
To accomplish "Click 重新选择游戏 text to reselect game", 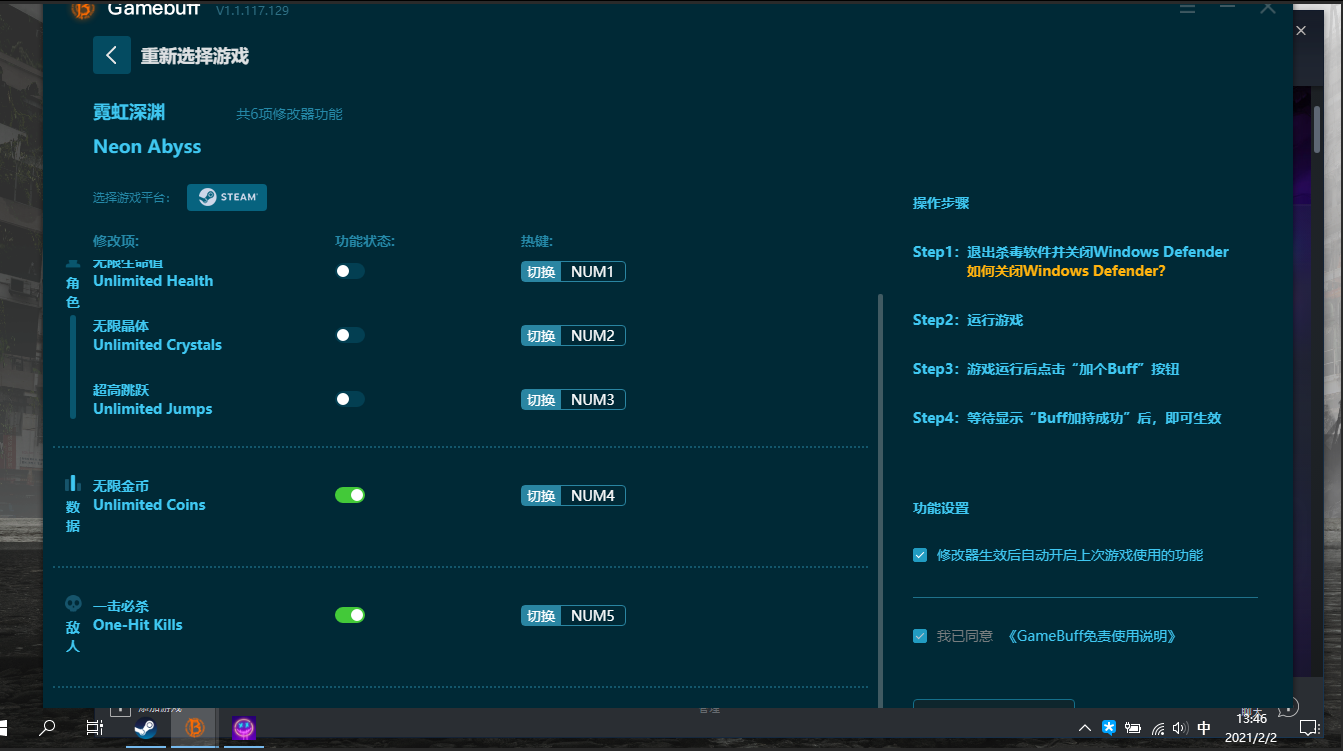I will (194, 56).
